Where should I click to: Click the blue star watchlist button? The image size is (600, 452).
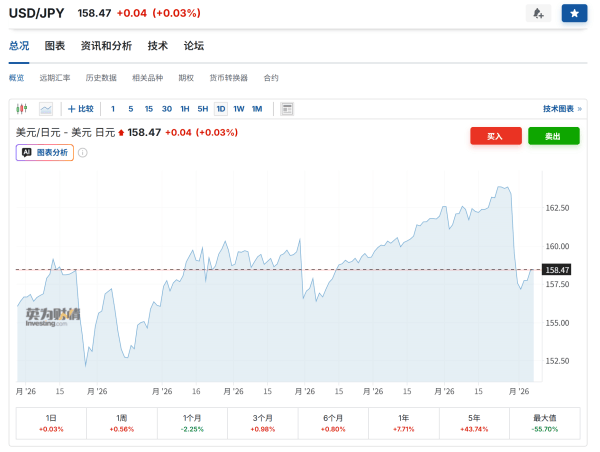tap(574, 13)
